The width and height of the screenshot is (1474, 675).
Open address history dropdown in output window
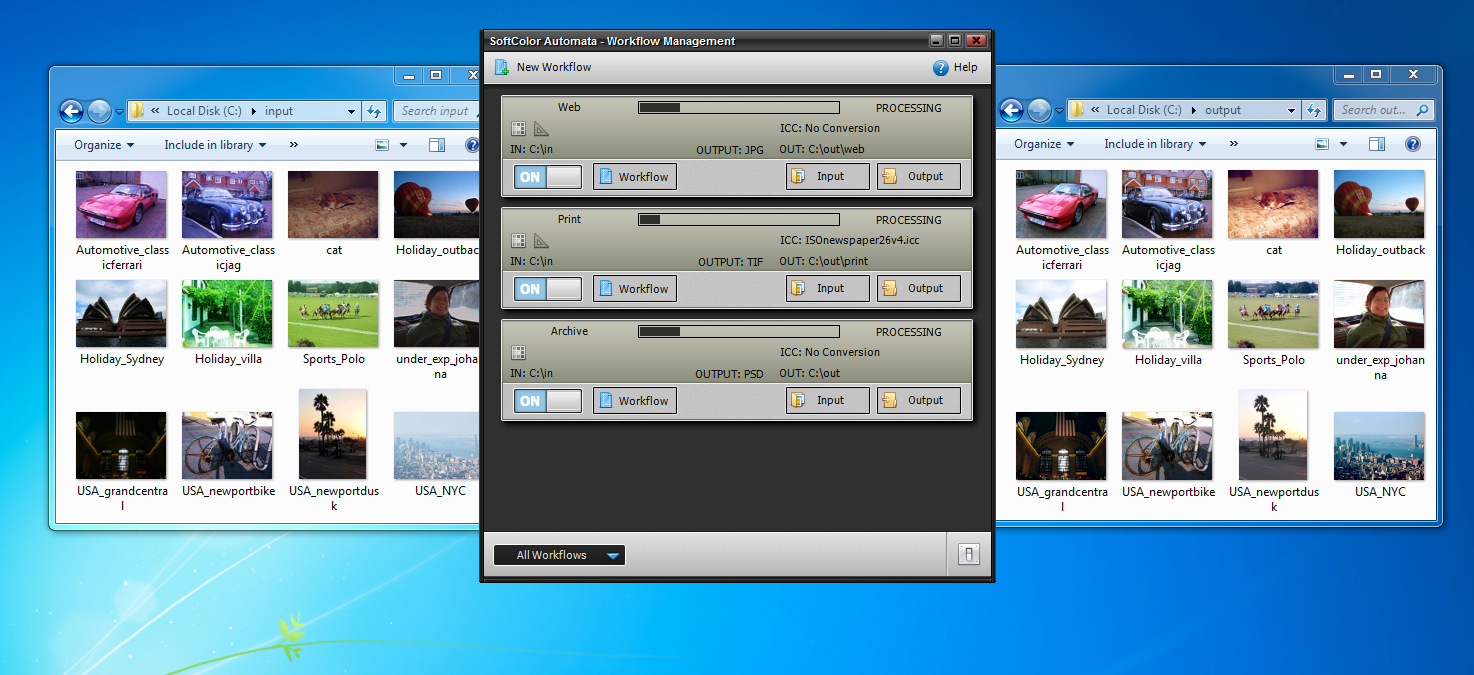coord(1291,110)
